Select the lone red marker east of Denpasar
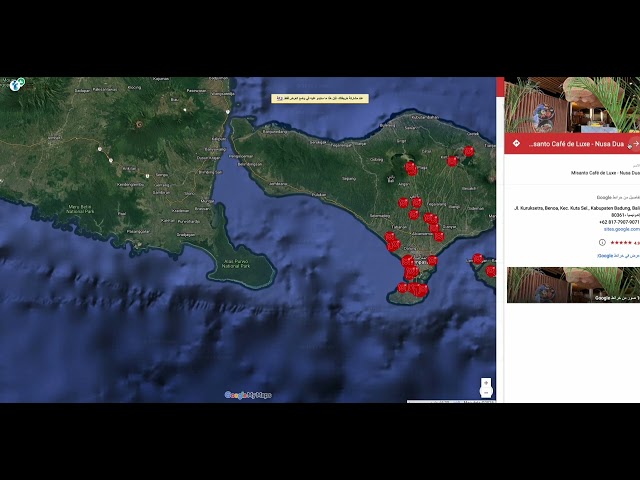Viewport: 640px width, 480px height. (432, 260)
